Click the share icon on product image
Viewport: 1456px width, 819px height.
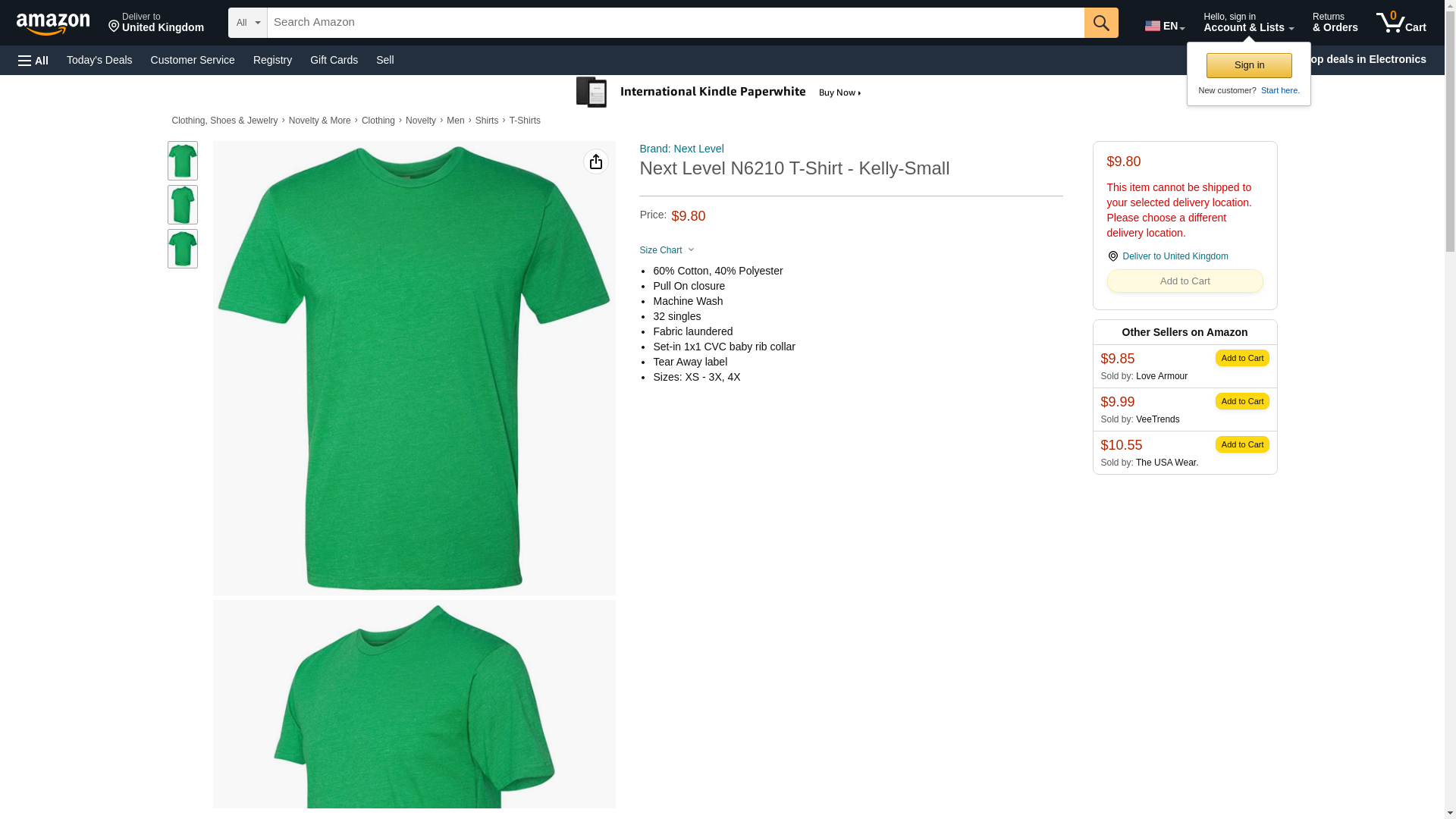tap(595, 162)
